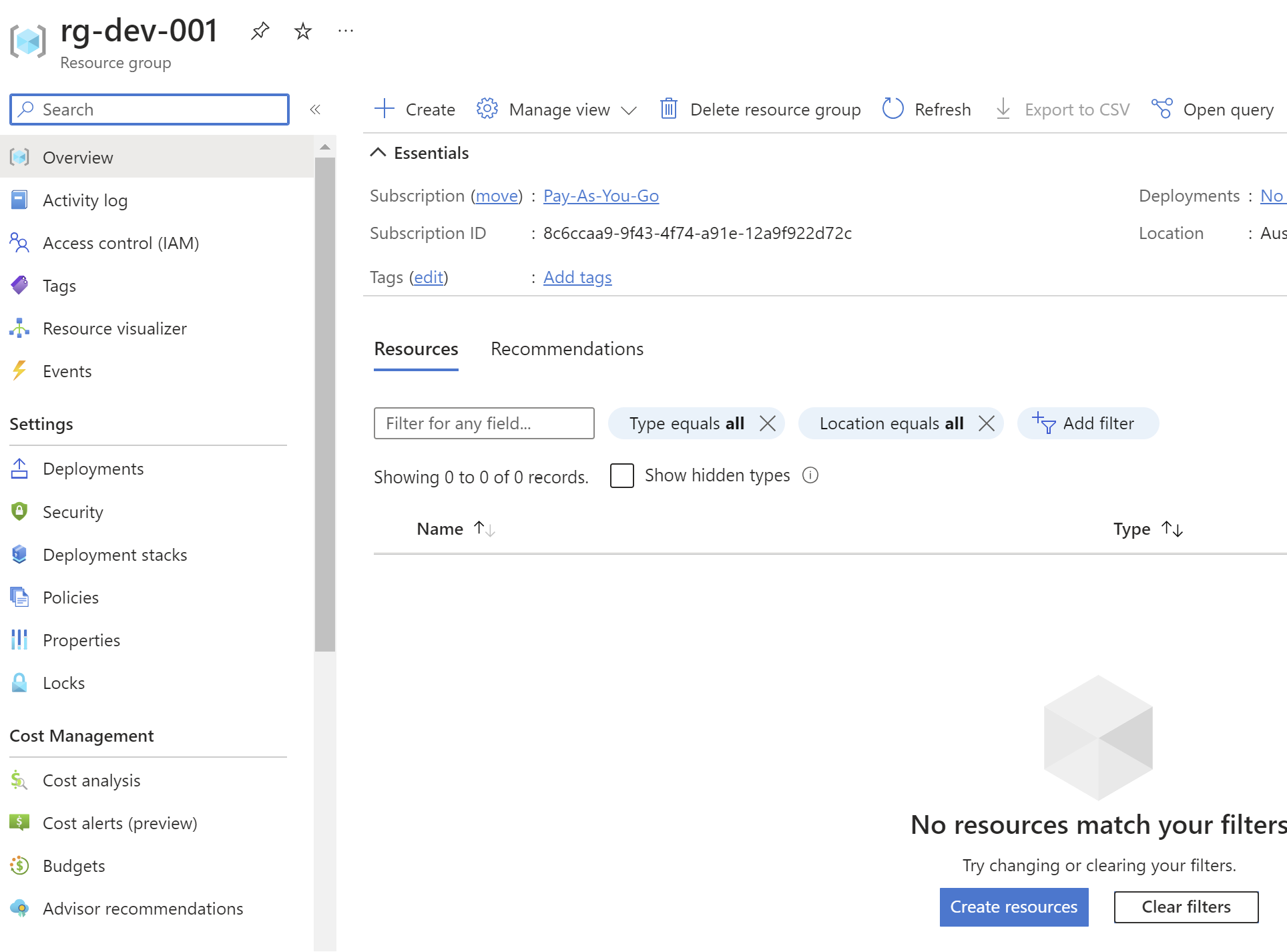
Task: Click the Refresh circular arrow icon
Action: 893,108
